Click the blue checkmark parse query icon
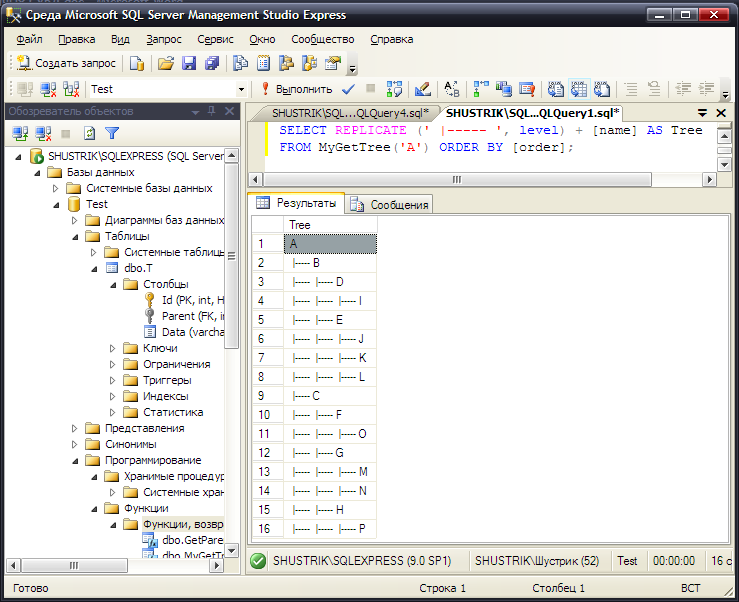Image resolution: width=739 pixels, height=602 pixels. tap(348, 89)
